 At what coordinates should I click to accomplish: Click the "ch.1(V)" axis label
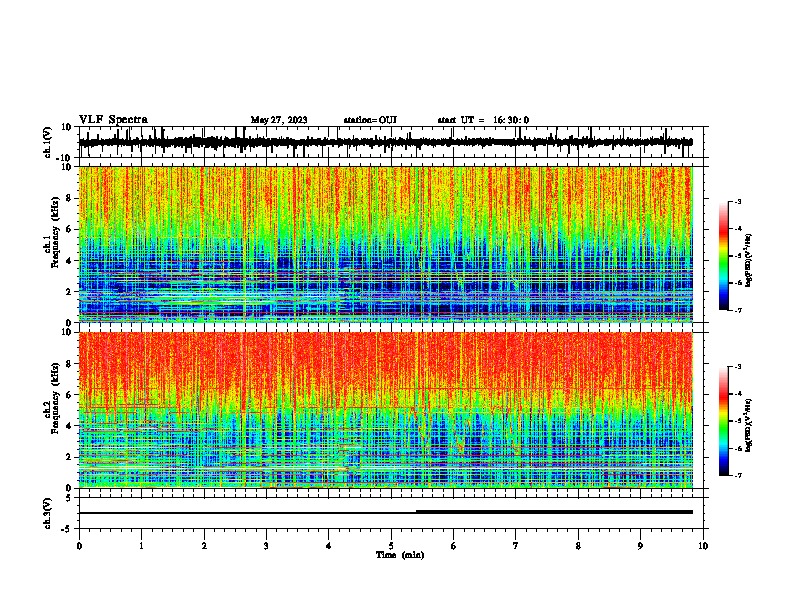pyautogui.click(x=47, y=142)
